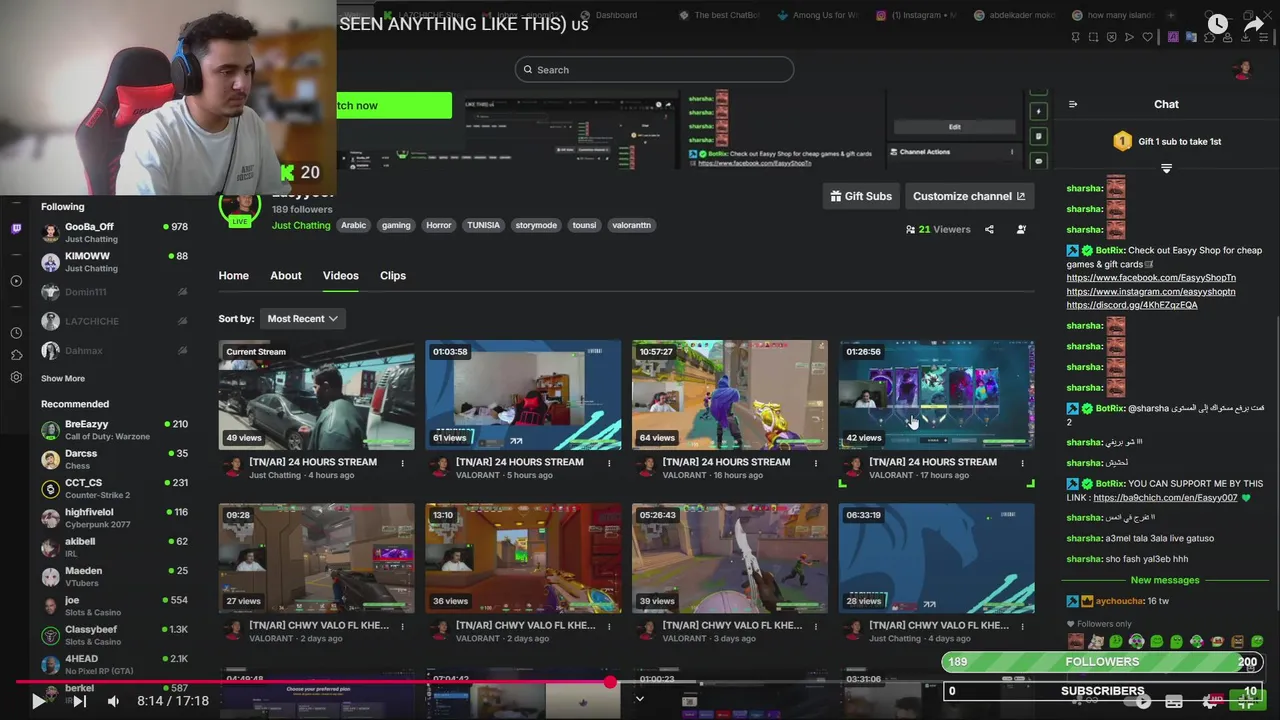
Task: Open extensions cube icon in browser sidebar
Action: 16,355
